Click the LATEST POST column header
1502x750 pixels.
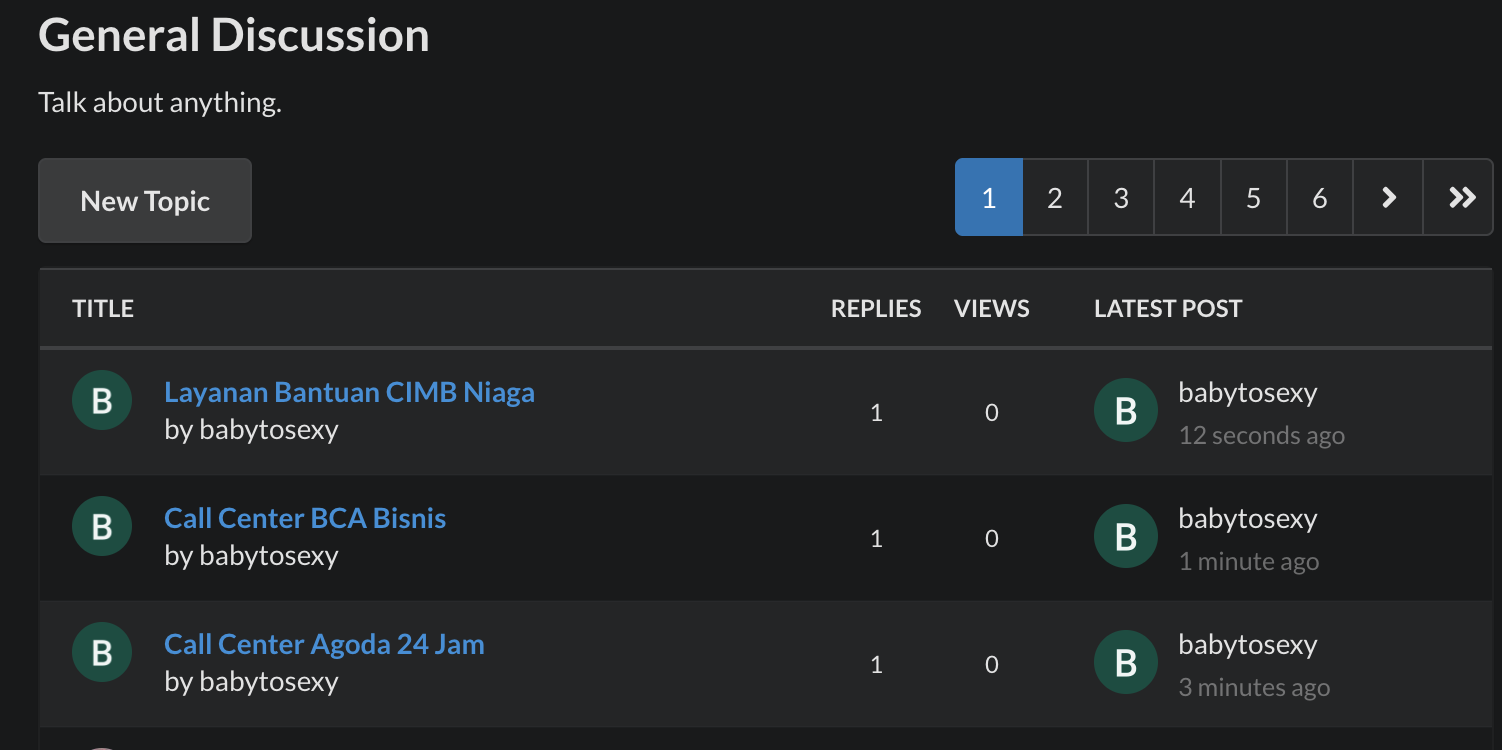coord(1168,309)
